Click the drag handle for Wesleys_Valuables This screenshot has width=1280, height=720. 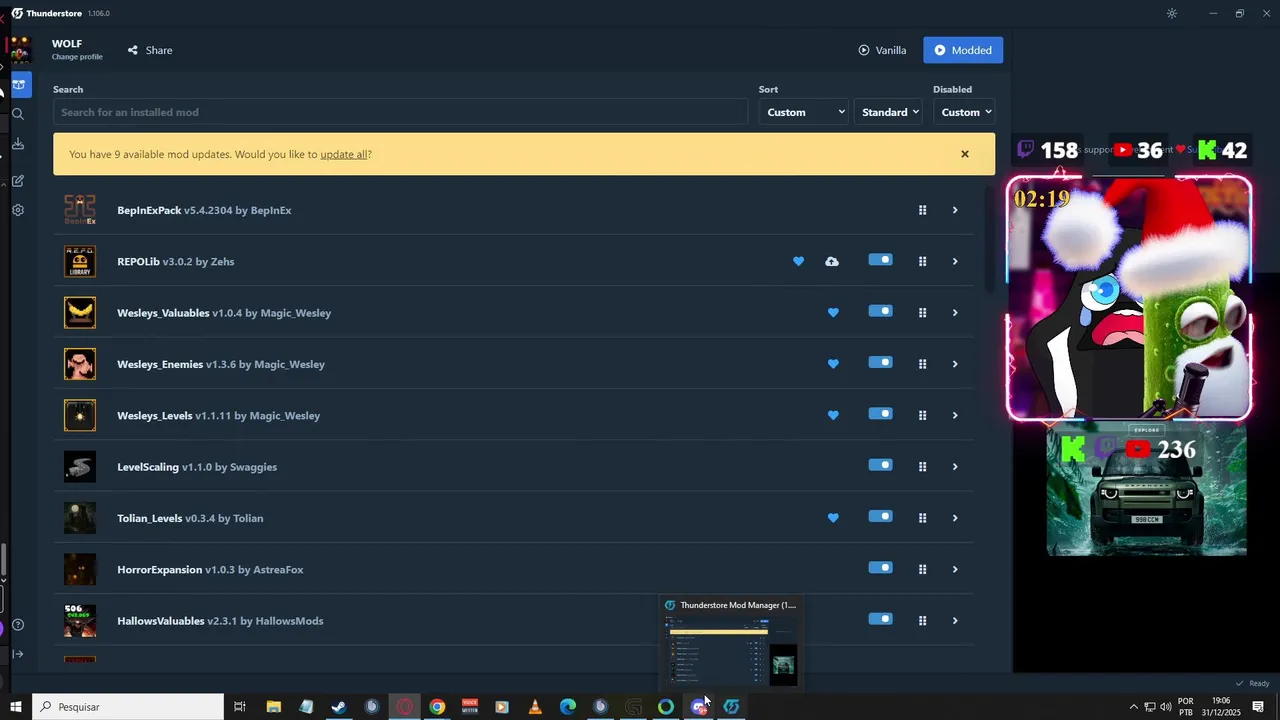pos(922,313)
